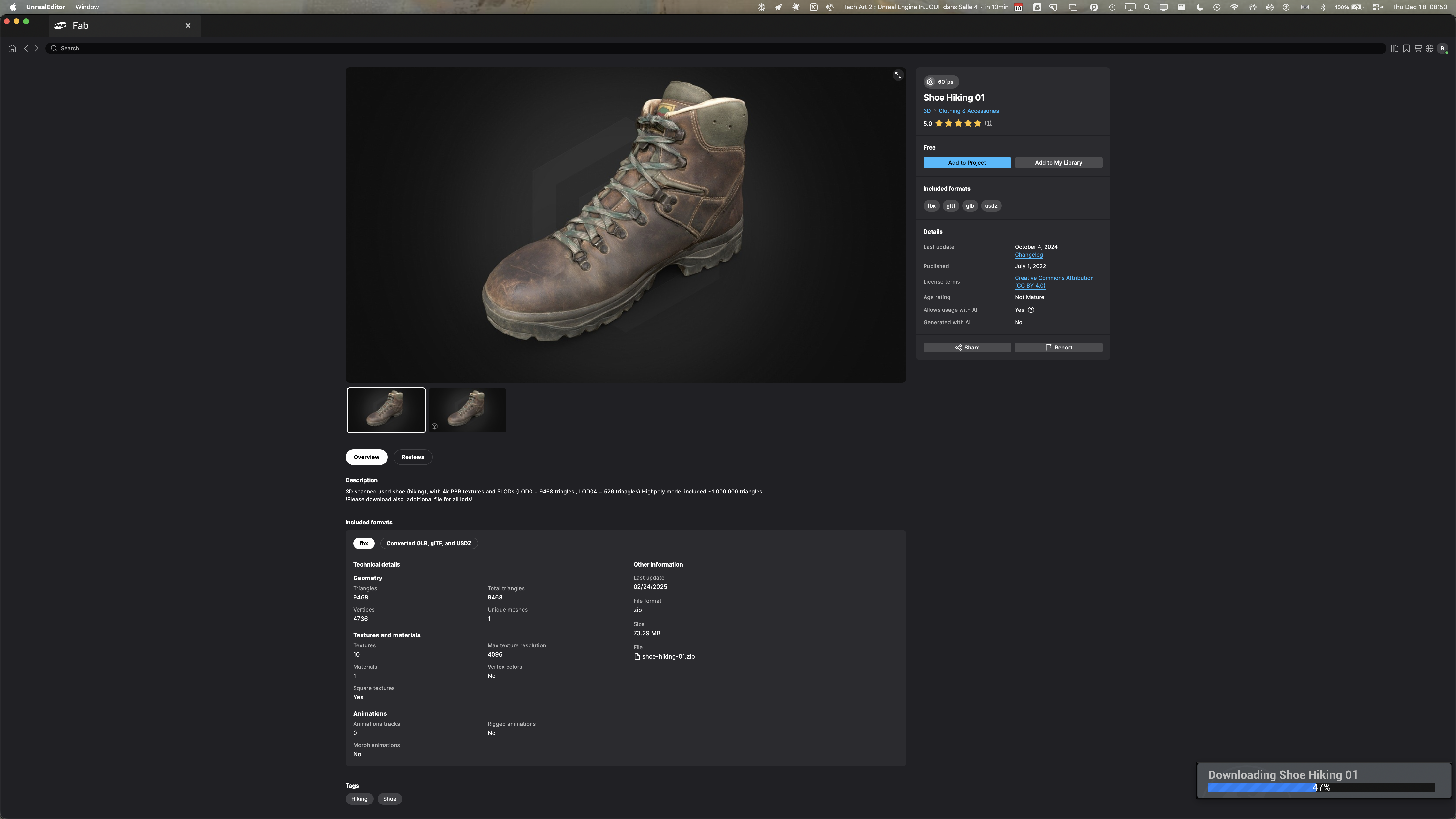
Task: Click the date and time clock
Action: tap(1419, 7)
